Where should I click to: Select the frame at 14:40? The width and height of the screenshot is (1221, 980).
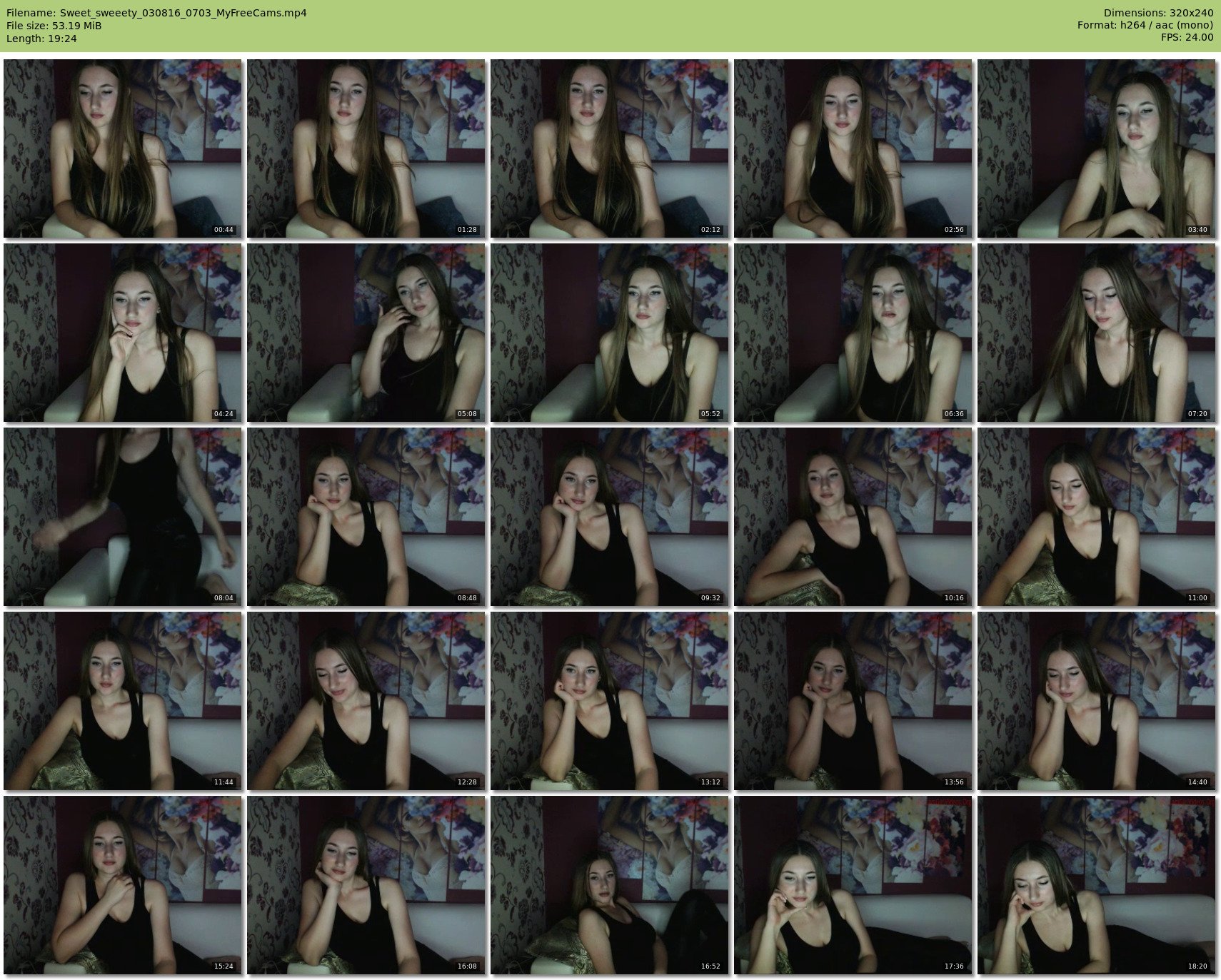tap(1097, 701)
